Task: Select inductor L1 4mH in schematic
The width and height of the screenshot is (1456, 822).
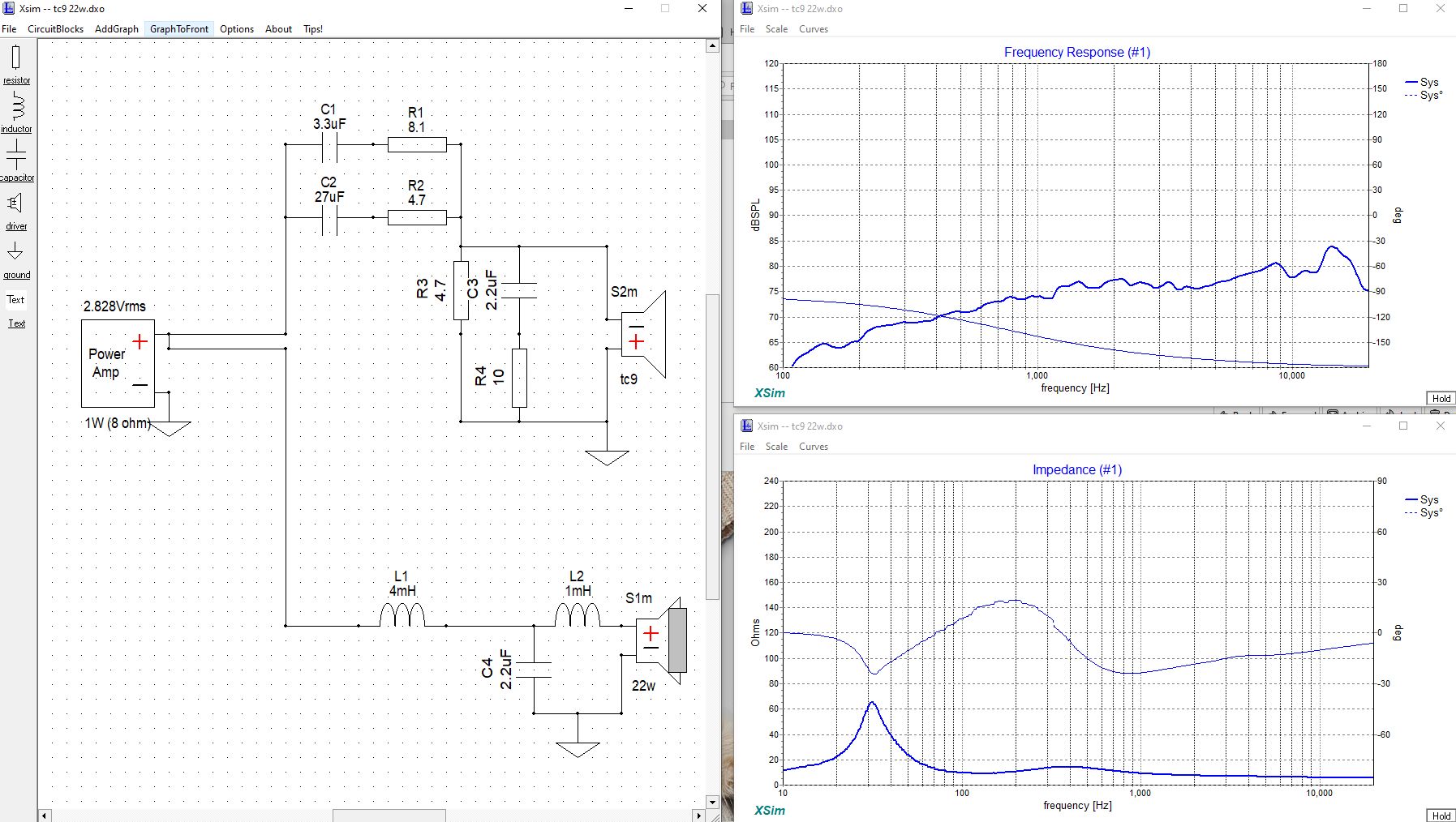Action: click(x=402, y=616)
